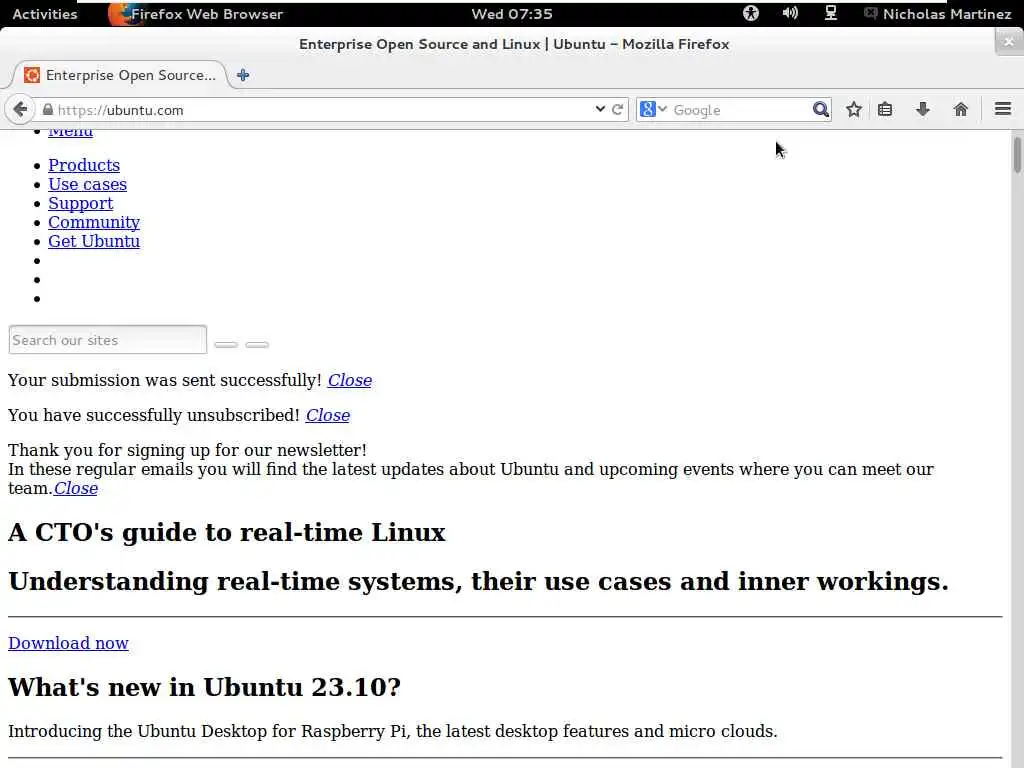Screen dimensions: 1024x768
Task: Open Nicholas Martinez user menu
Action: [x=946, y=14]
